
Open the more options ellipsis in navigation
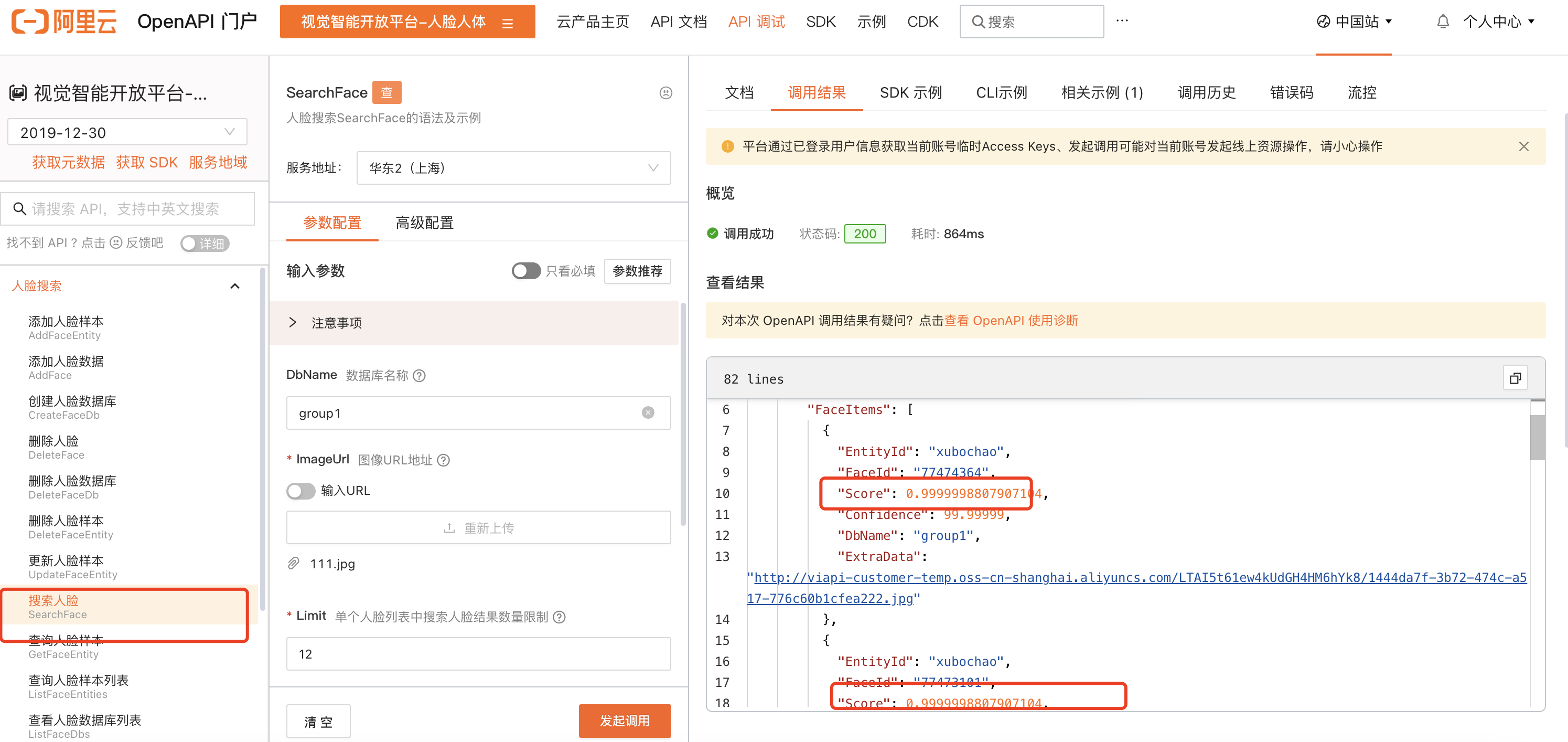click(x=1122, y=20)
